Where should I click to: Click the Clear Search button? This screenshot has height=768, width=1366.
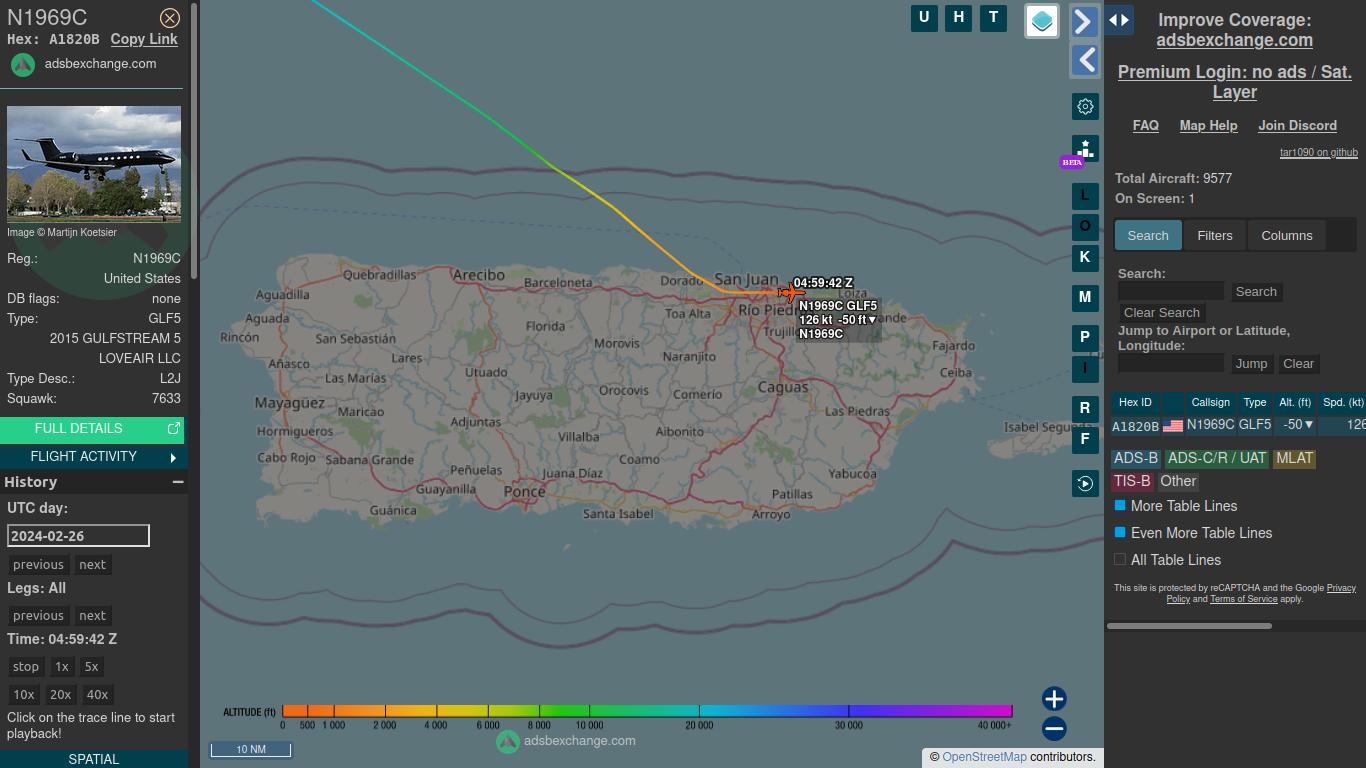[x=1161, y=313]
